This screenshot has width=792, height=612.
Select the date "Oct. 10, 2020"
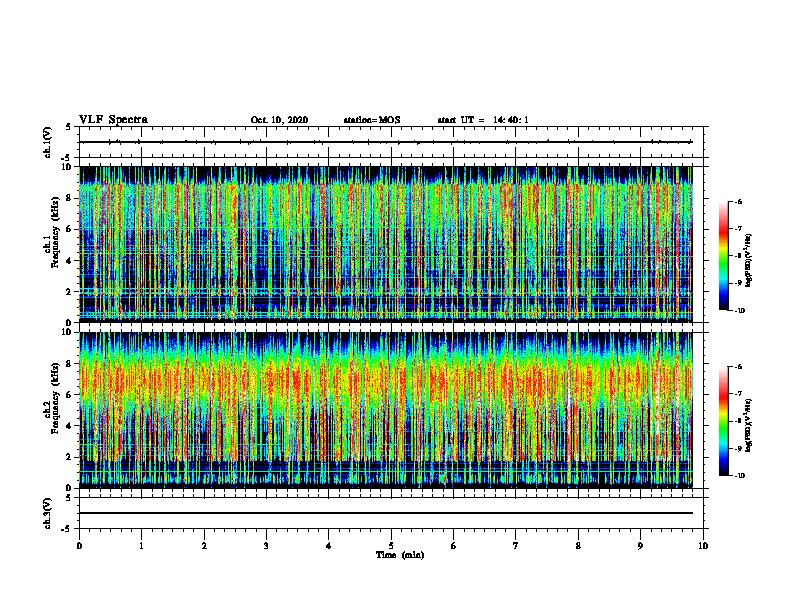click(x=279, y=120)
